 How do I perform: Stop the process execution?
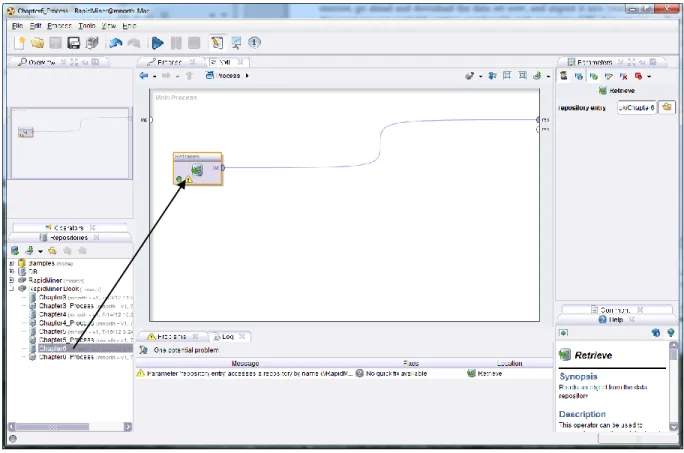194,43
